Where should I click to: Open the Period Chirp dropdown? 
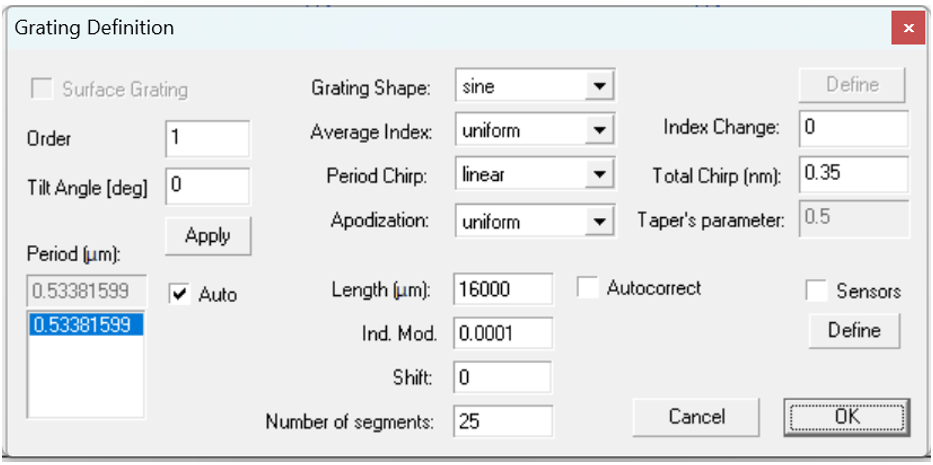[599, 174]
